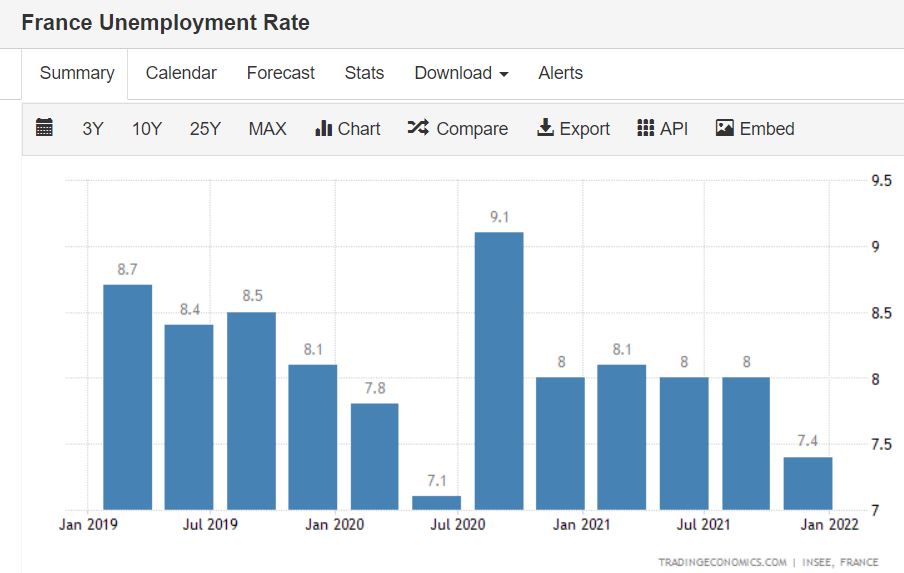Click the grid icon beside API
904x573 pixels.
(x=646, y=128)
